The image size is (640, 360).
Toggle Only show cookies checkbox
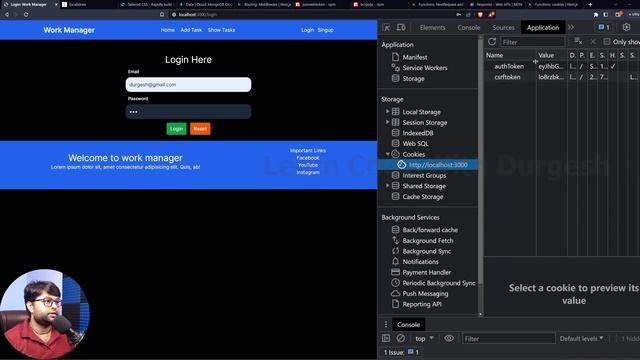(607, 42)
